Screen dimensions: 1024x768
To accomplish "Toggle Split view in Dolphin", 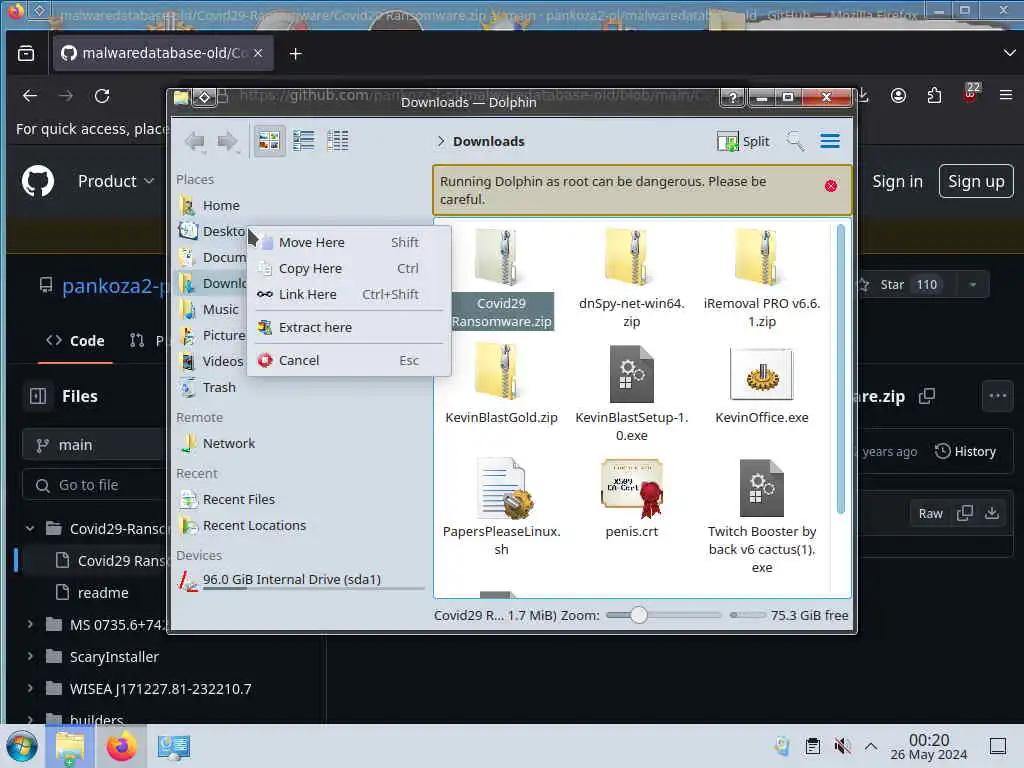I will click(743, 141).
